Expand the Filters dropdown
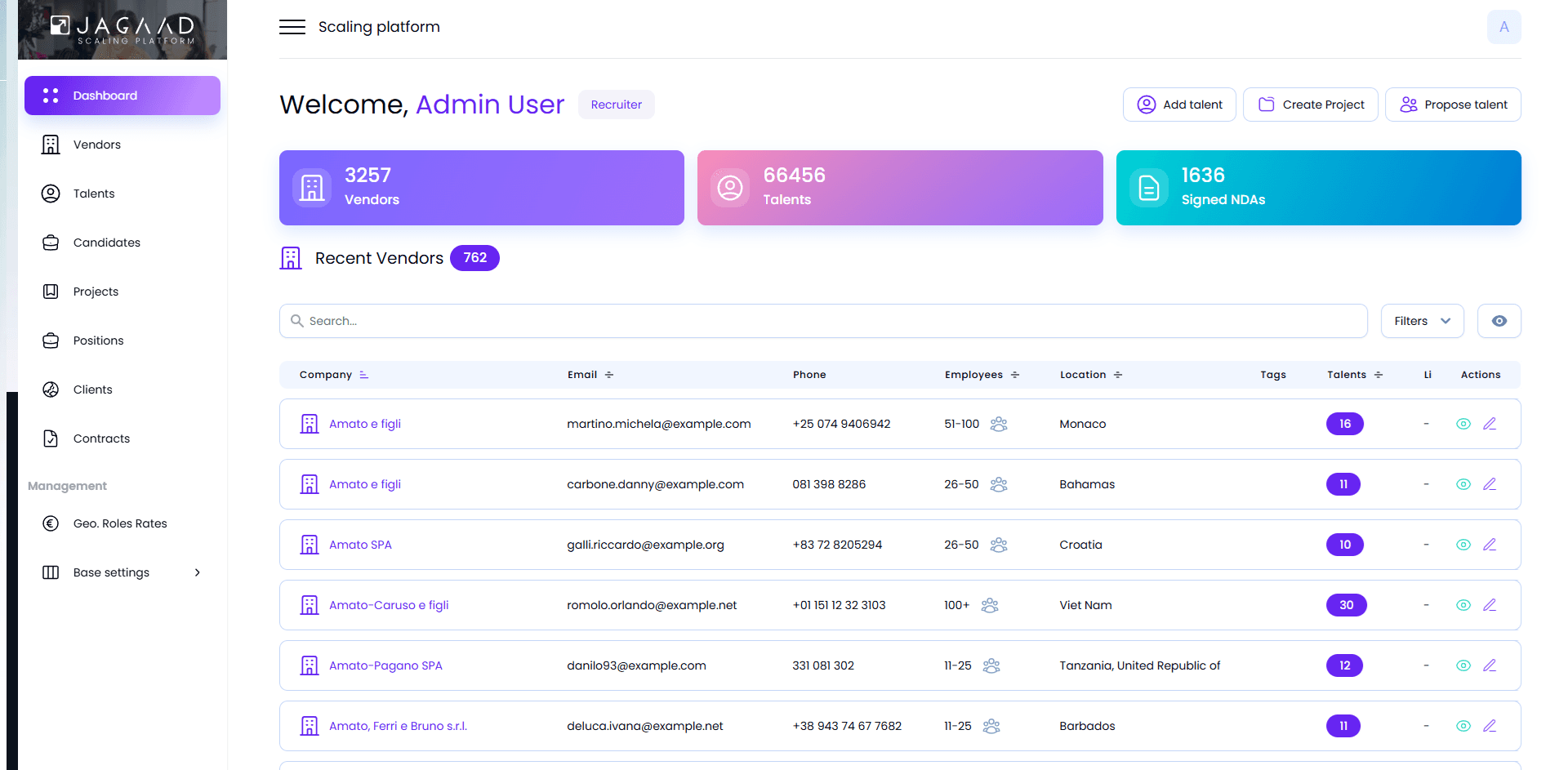This screenshot has width=1568, height=770. pyautogui.click(x=1422, y=321)
